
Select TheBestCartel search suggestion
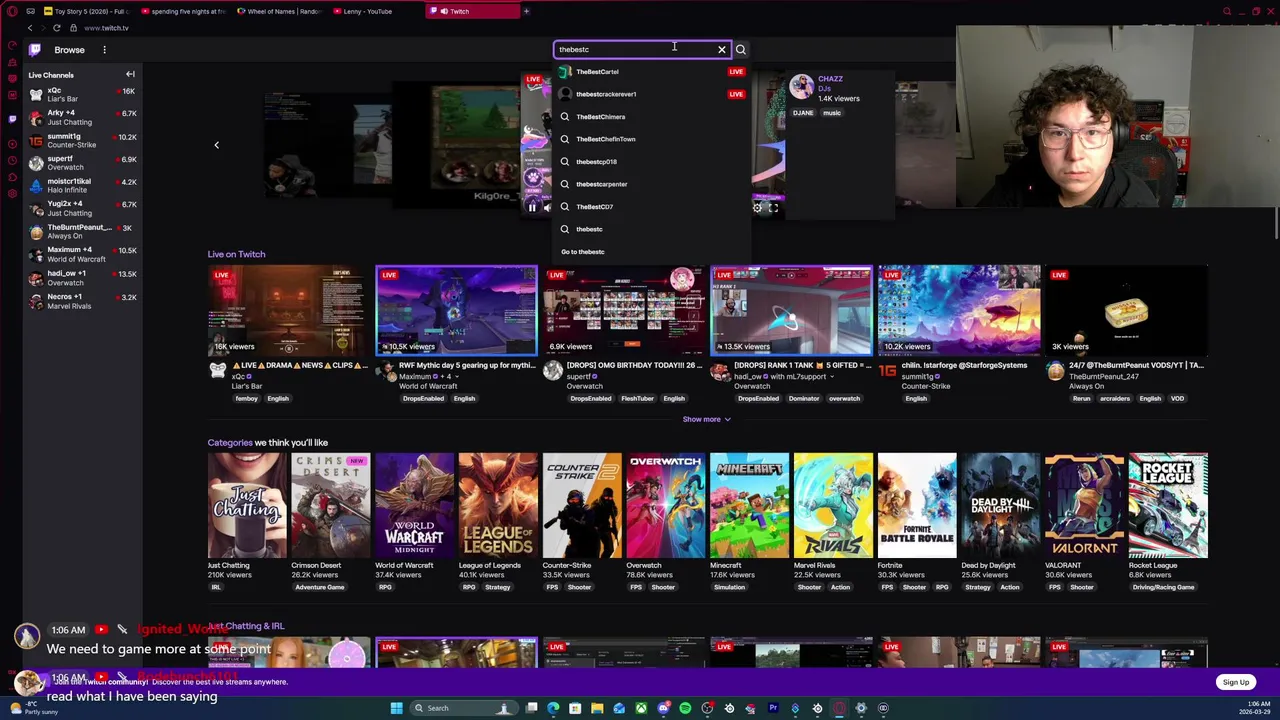pyautogui.click(x=652, y=72)
